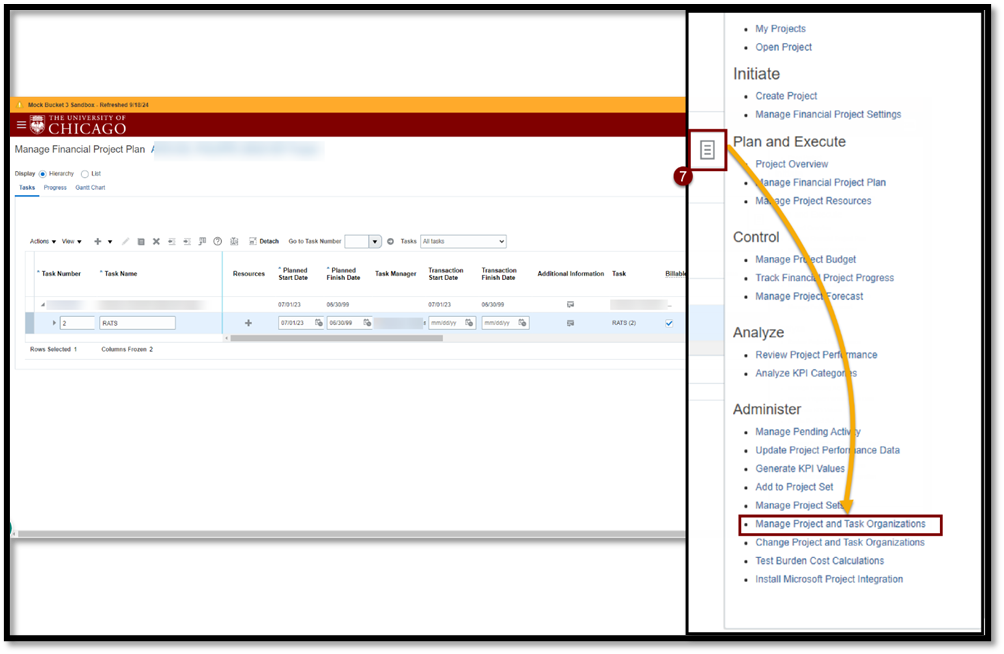Open the Actions dropdown menu

coord(42,241)
